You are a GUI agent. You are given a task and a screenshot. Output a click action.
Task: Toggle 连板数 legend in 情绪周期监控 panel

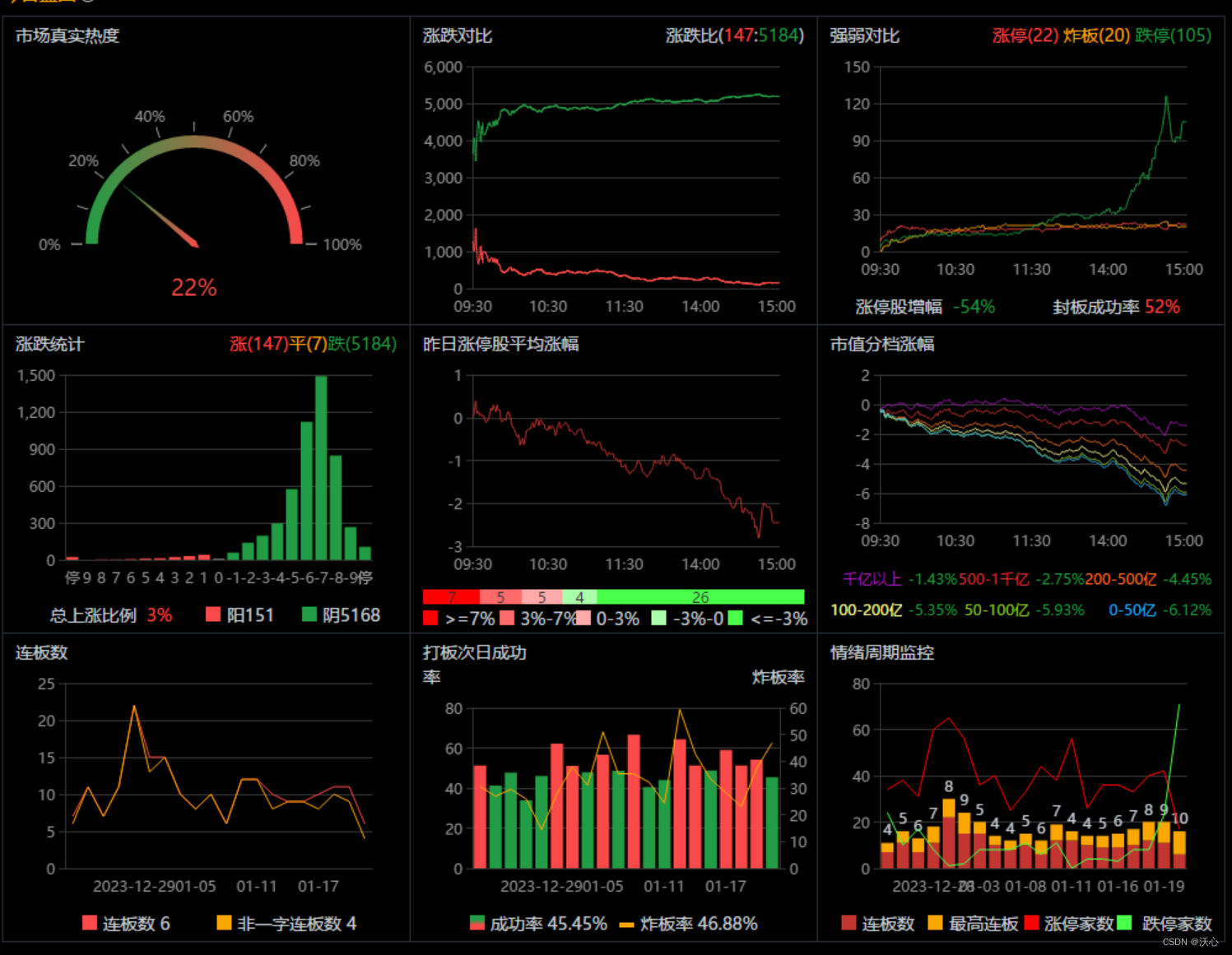878,924
